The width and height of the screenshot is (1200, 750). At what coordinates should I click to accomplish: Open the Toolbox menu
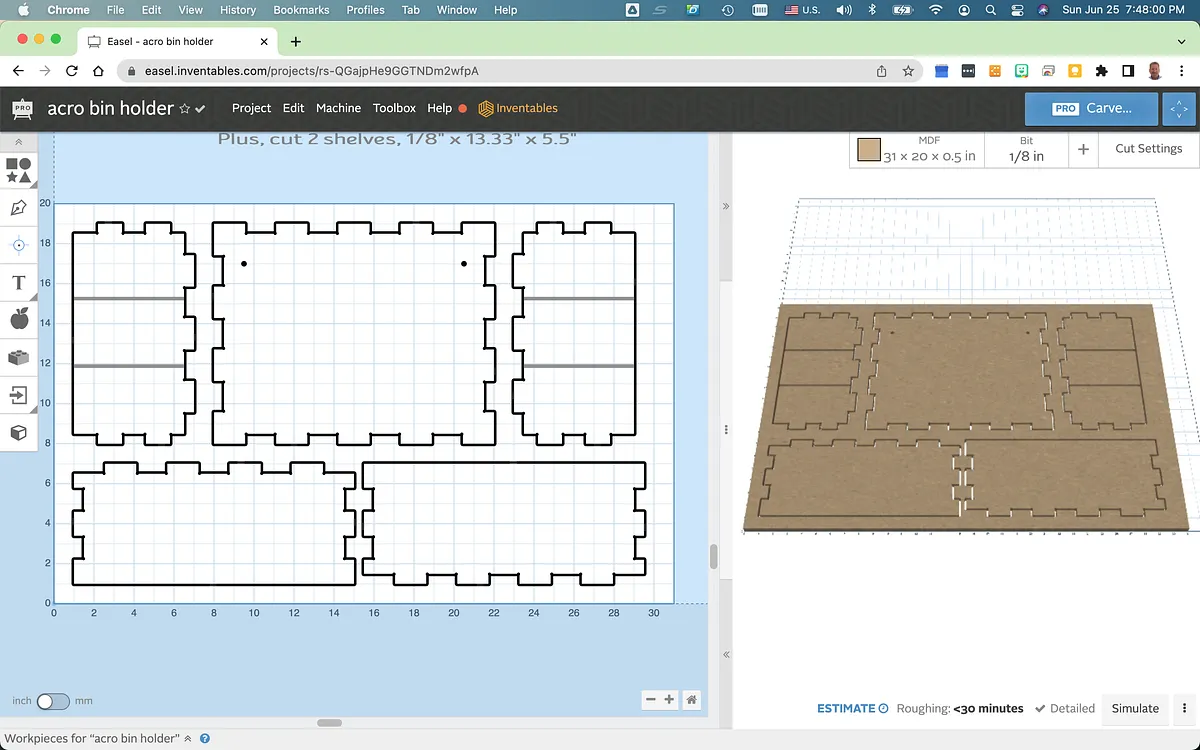pyautogui.click(x=394, y=108)
